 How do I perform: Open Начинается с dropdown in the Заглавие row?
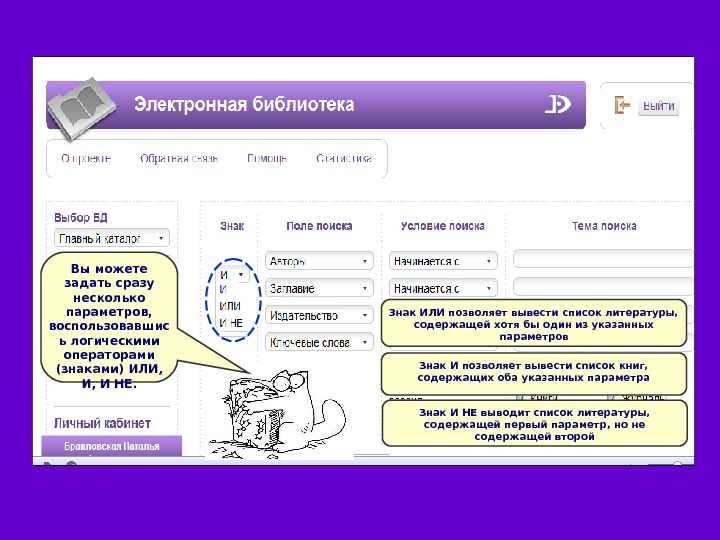point(443,288)
